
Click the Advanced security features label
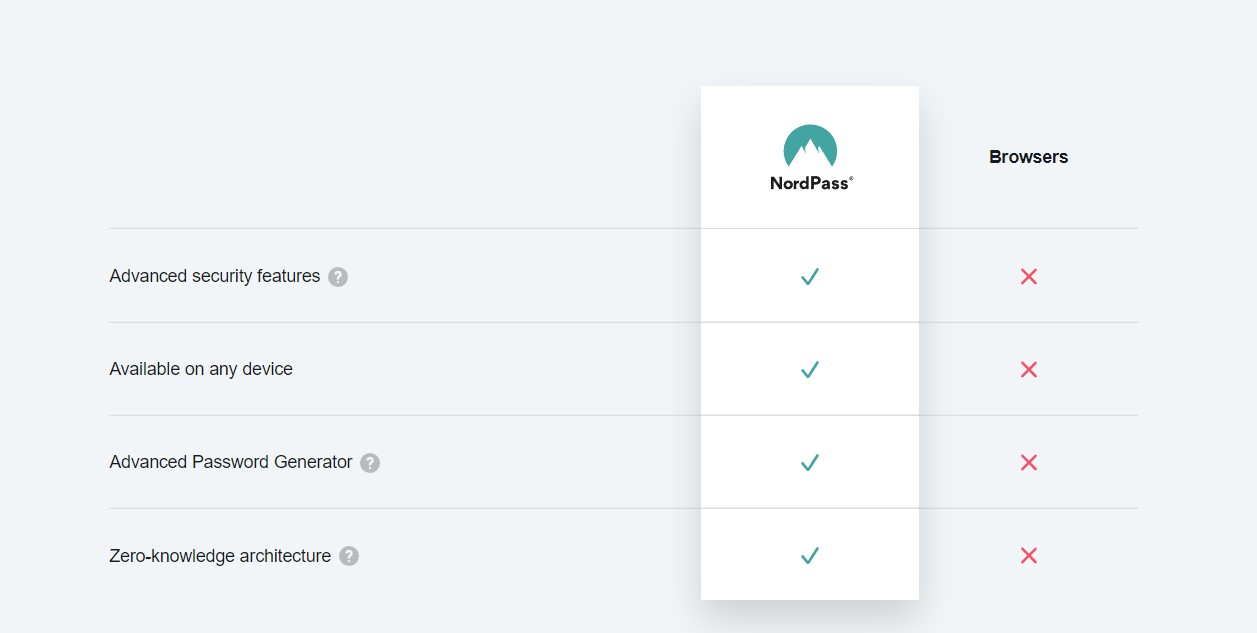(x=214, y=276)
